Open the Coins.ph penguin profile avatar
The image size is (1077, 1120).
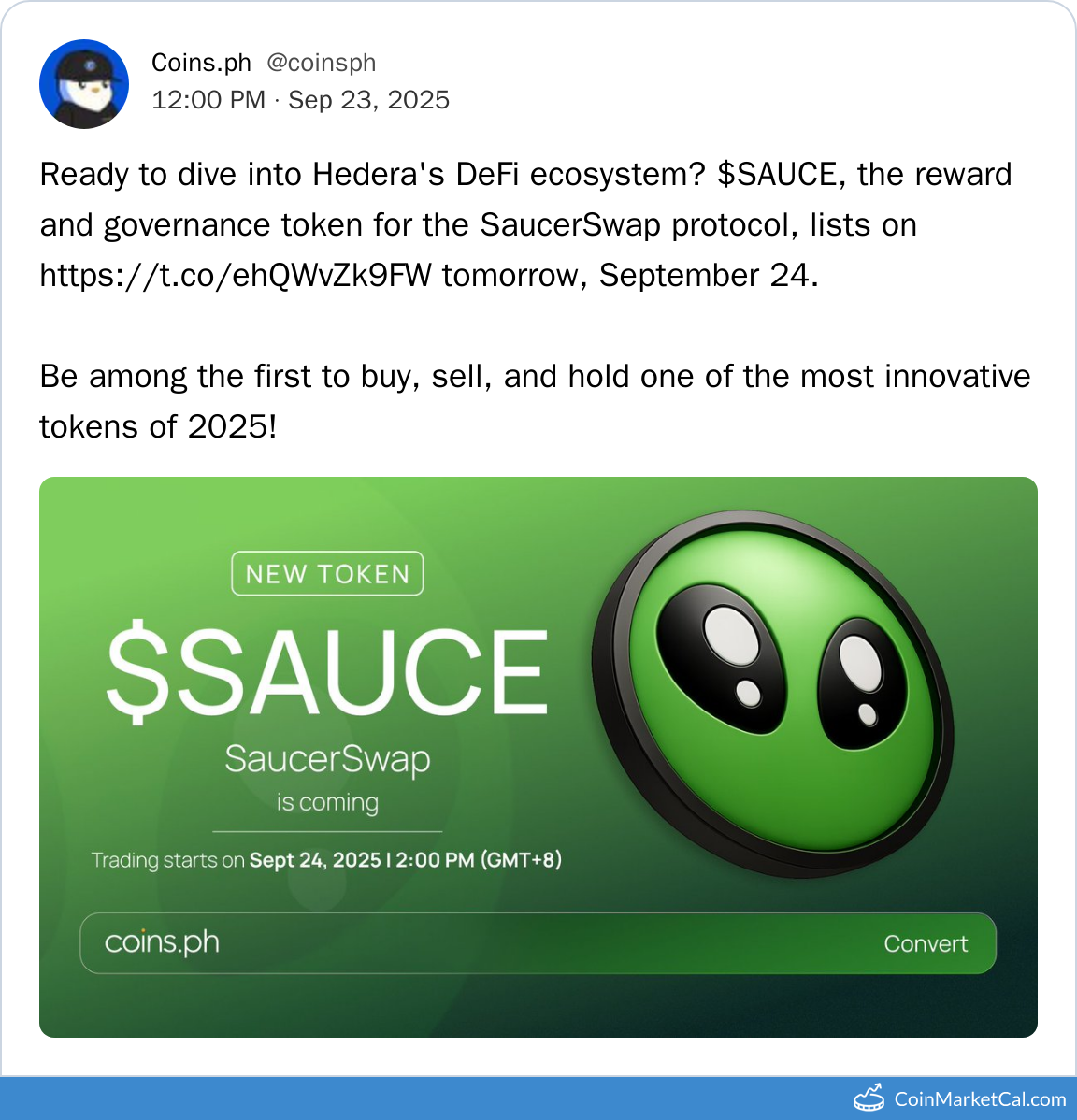84,84
